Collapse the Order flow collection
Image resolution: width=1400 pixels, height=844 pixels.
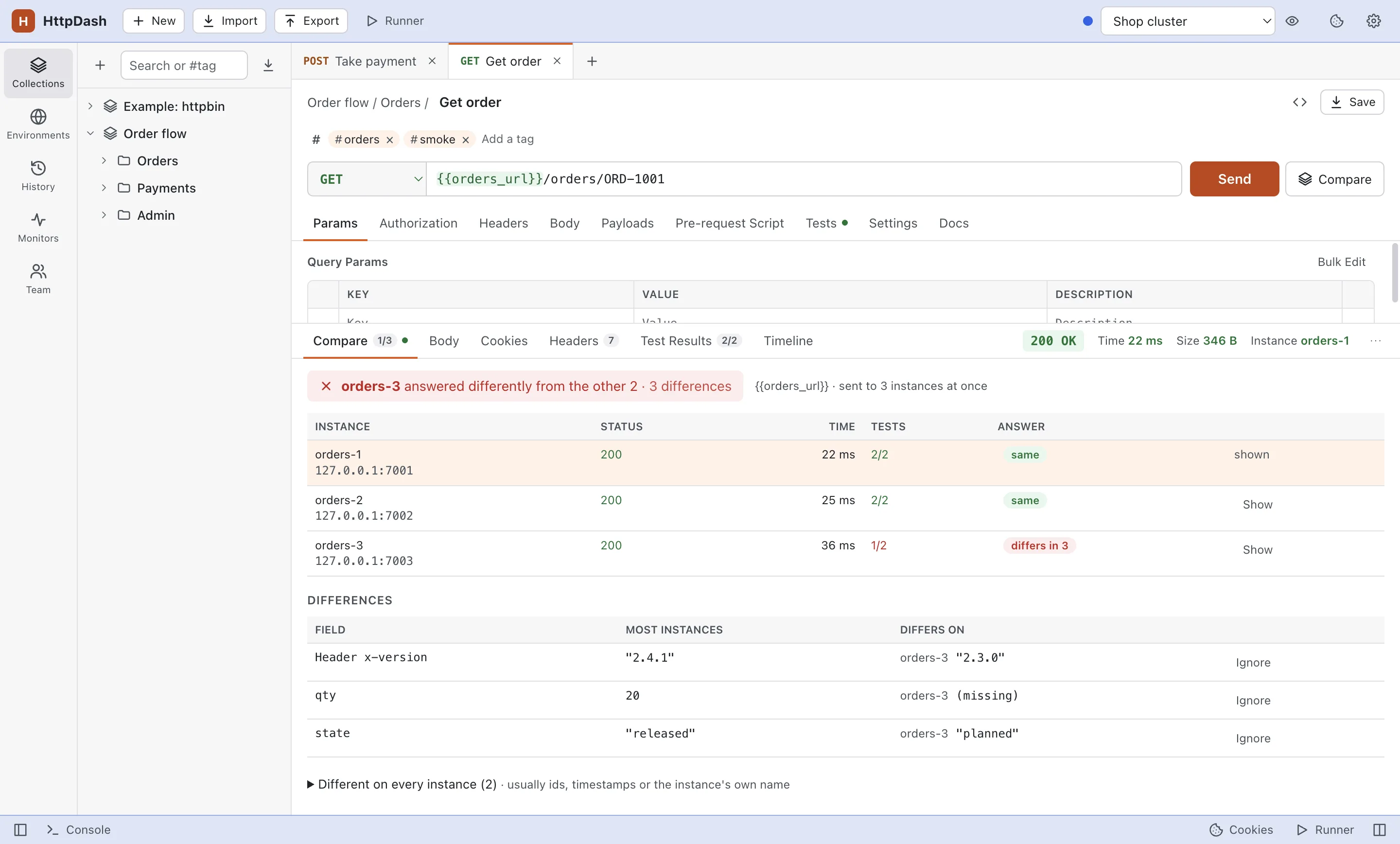[90, 134]
